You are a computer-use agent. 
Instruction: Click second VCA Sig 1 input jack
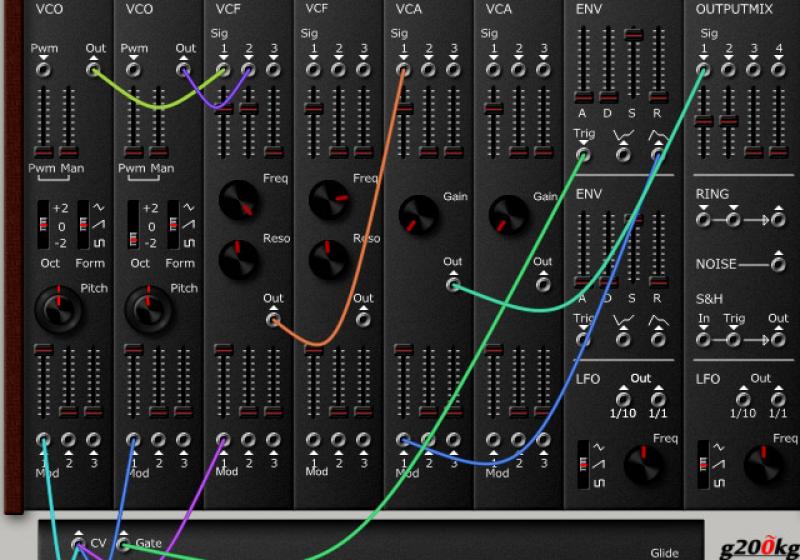point(493,69)
